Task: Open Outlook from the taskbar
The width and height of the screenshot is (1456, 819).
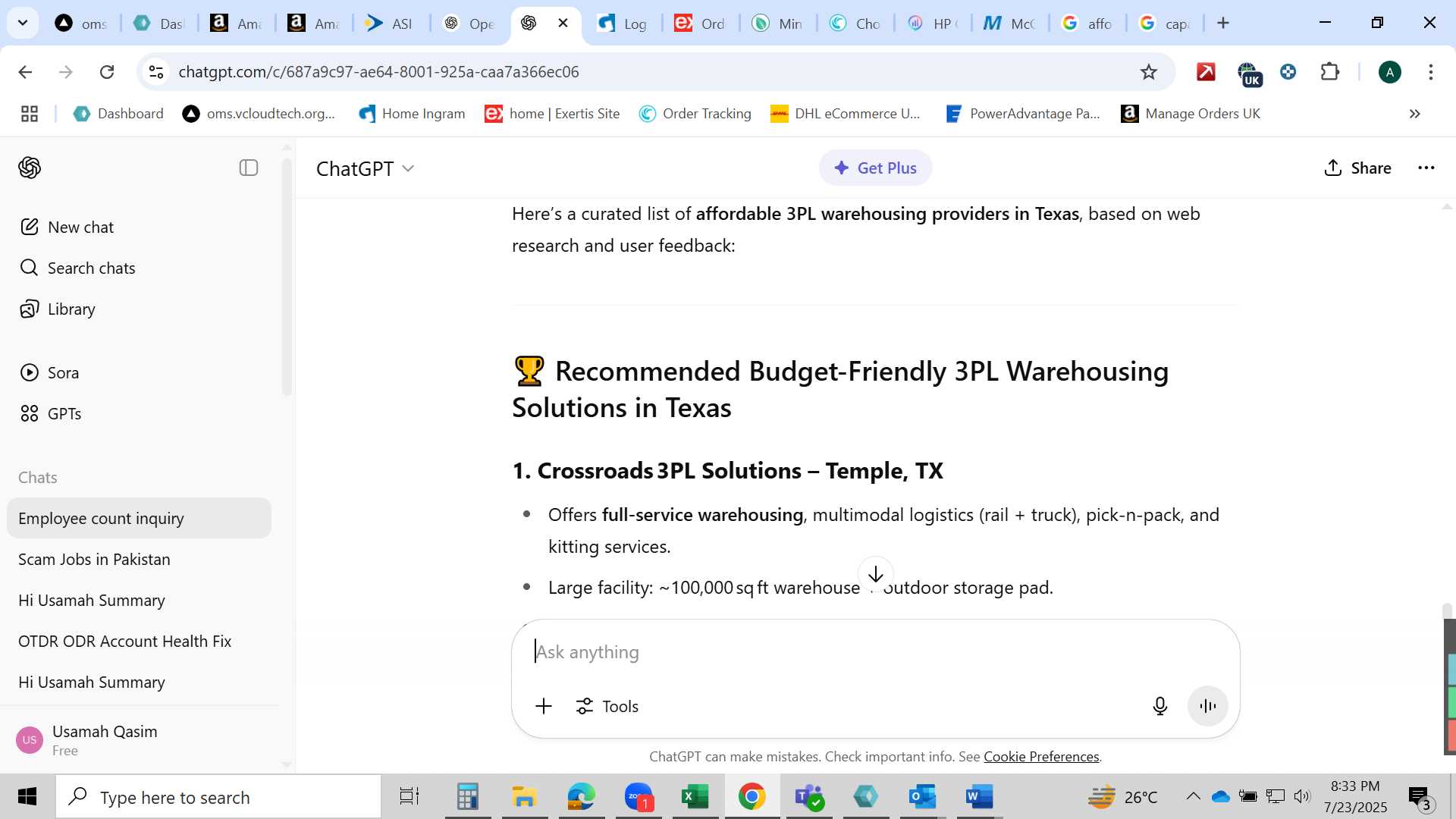Action: (x=922, y=797)
